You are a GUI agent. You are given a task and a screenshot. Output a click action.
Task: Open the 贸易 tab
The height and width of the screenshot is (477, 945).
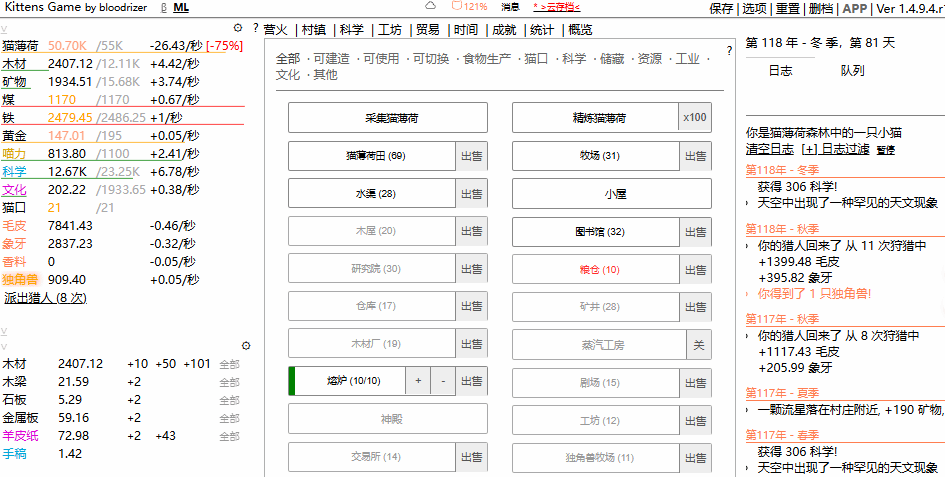[427, 30]
